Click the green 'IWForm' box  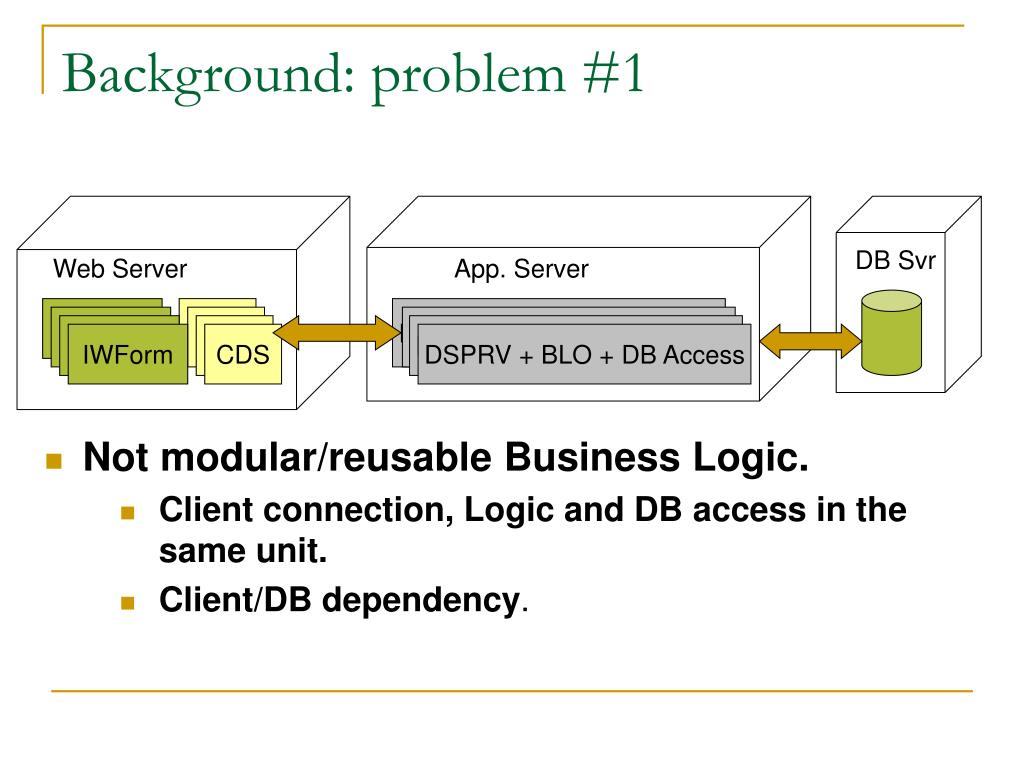[x=127, y=355]
